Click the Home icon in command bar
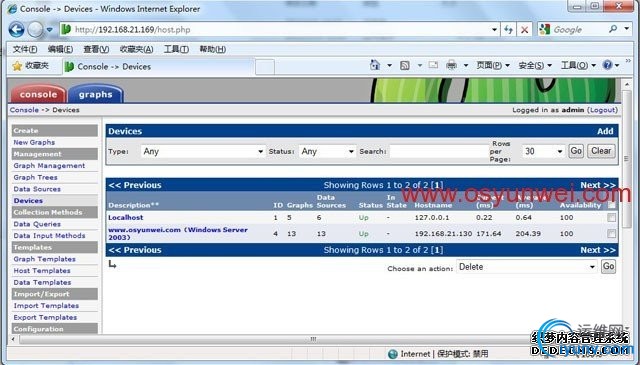This screenshot has height=365, width=640. pos(375,65)
